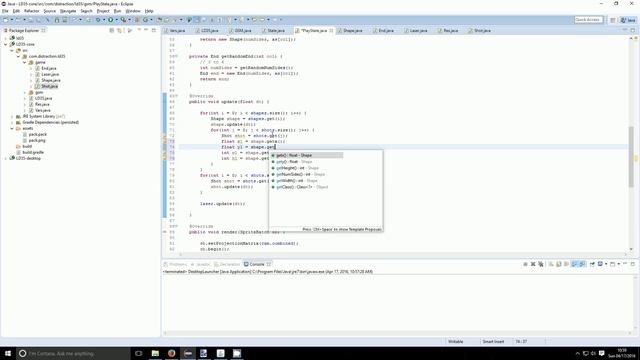This screenshot has height=360, width=640.
Task: Open the File menu
Action: click(5, 11)
